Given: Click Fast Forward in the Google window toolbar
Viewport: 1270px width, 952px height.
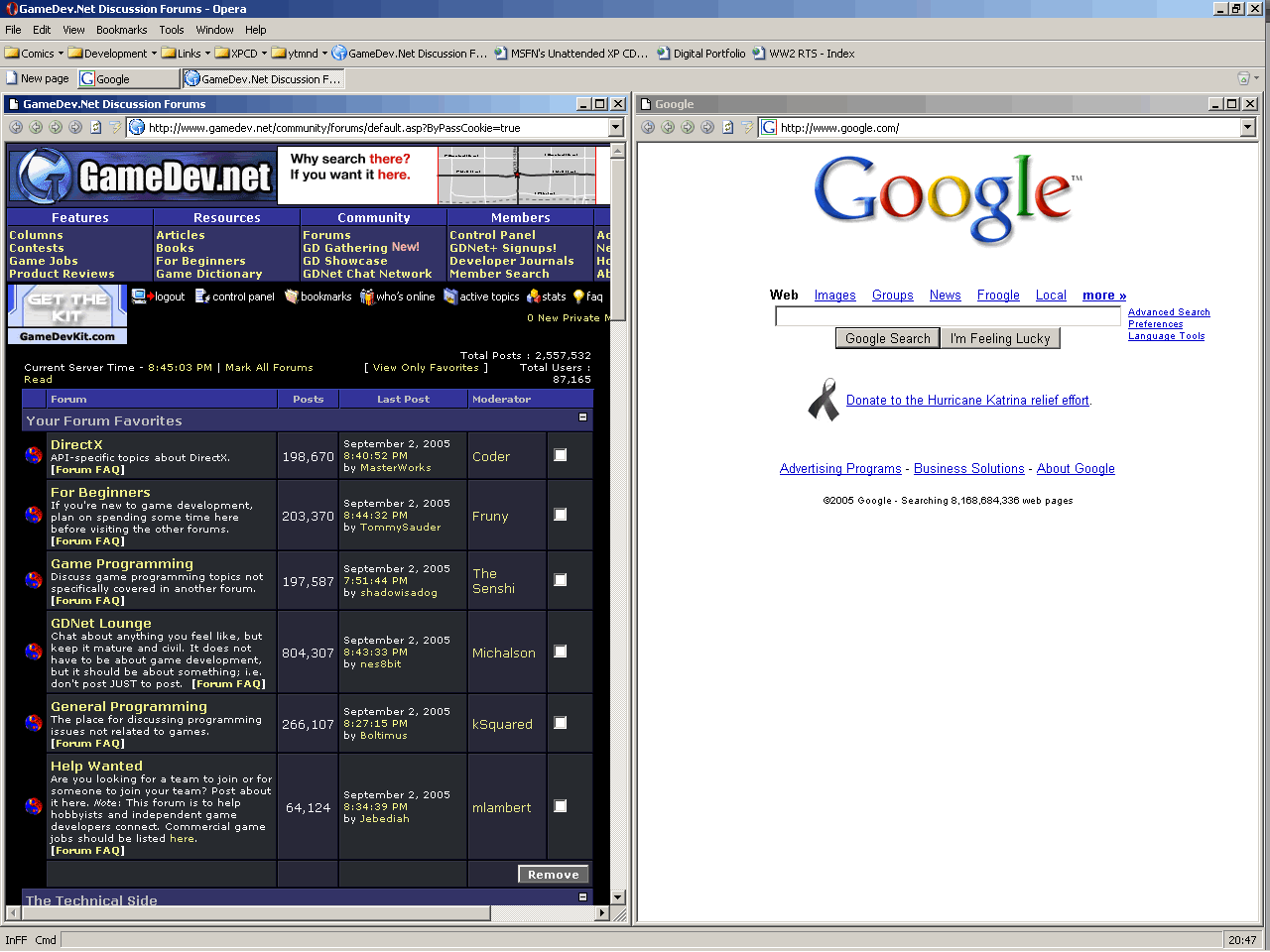Looking at the screenshot, I should point(707,127).
